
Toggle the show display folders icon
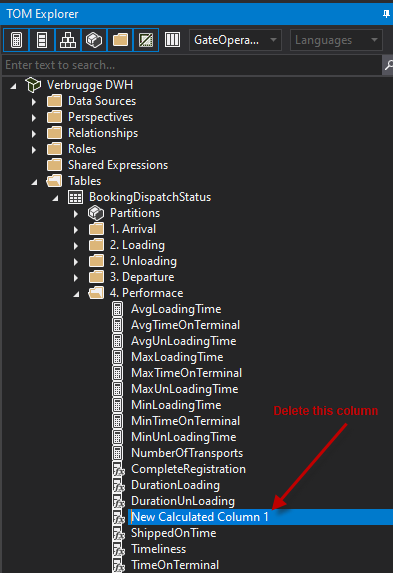pos(120,40)
